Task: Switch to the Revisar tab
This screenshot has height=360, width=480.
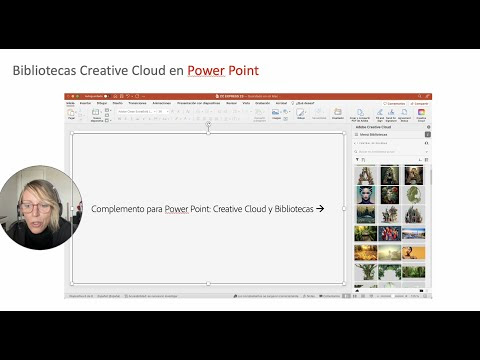Action: [231, 103]
